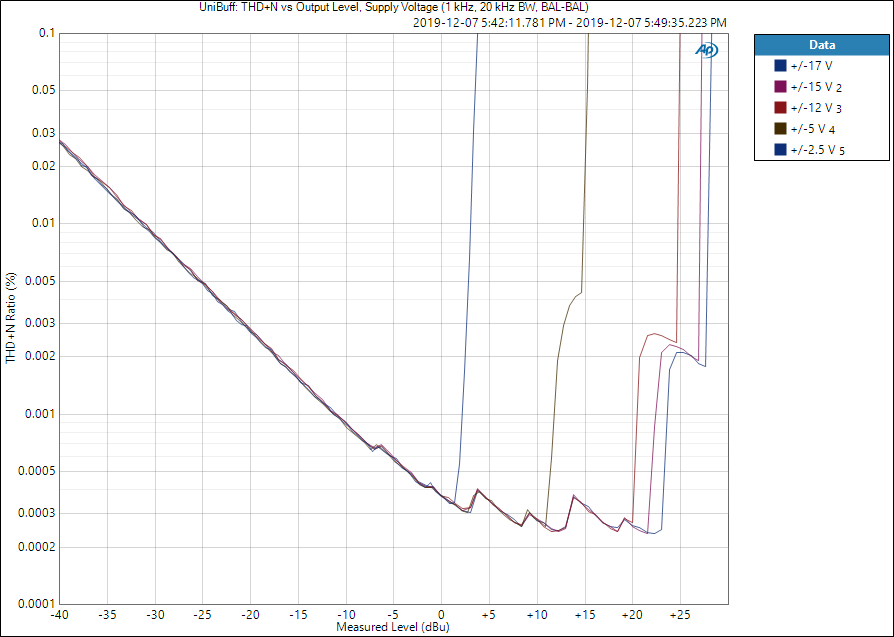The width and height of the screenshot is (894, 637).
Task: Click the Measured Level (dBu) x-axis label
Action: coord(393,627)
